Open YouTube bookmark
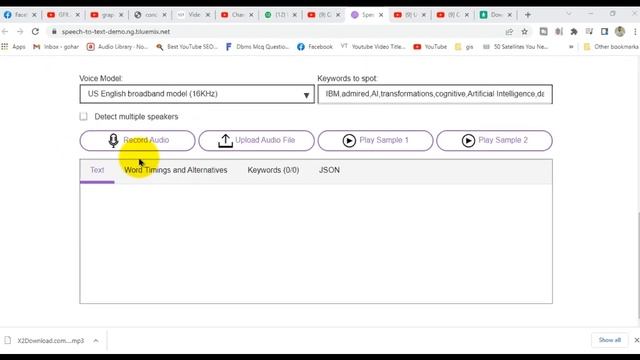Image resolution: width=640 pixels, height=360 pixels. 430,47
